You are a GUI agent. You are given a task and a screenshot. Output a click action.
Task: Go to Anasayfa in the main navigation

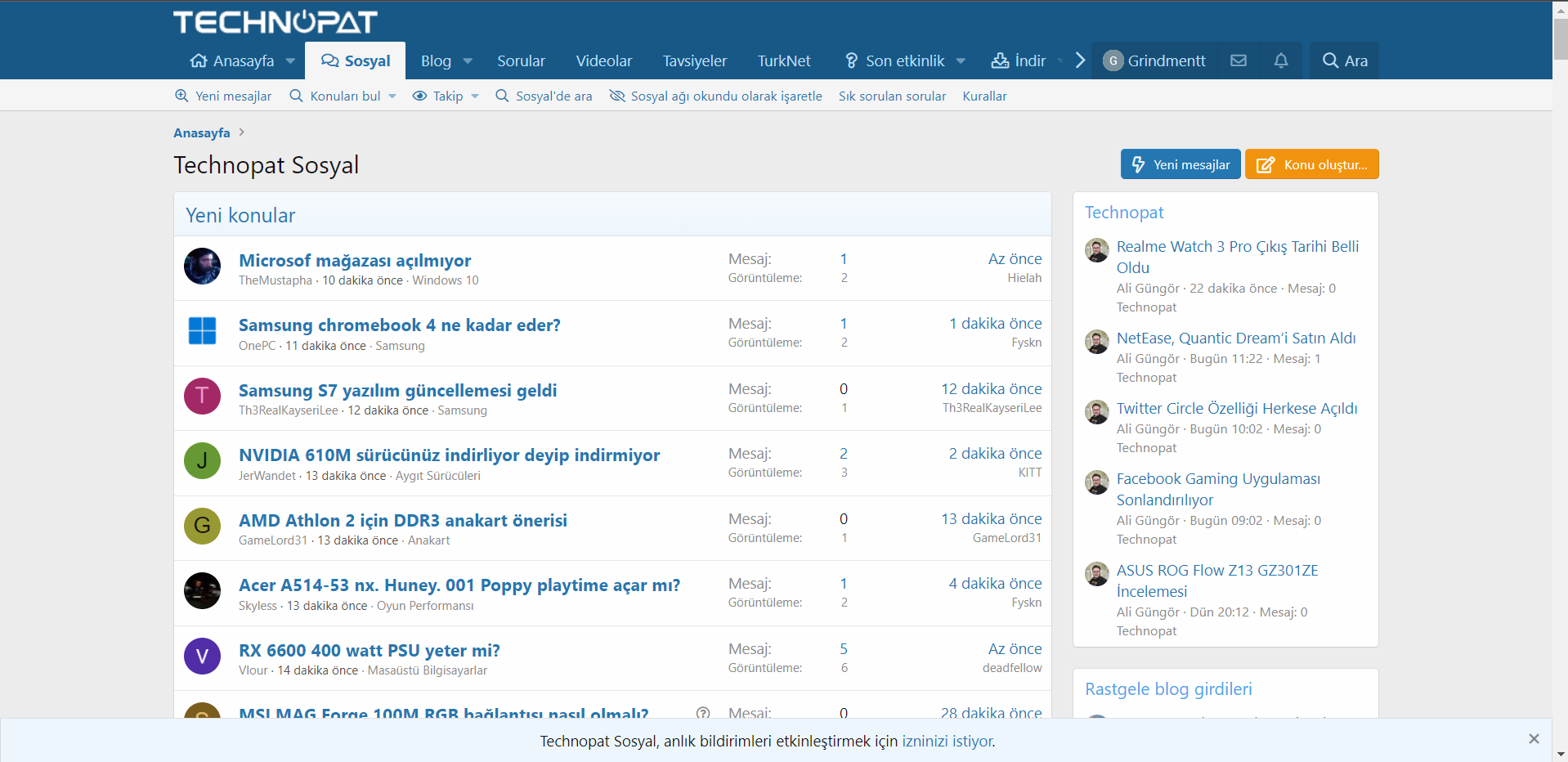(233, 61)
